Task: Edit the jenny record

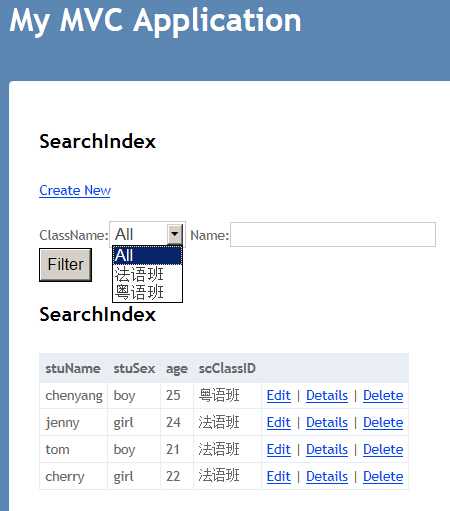Action: [279, 423]
